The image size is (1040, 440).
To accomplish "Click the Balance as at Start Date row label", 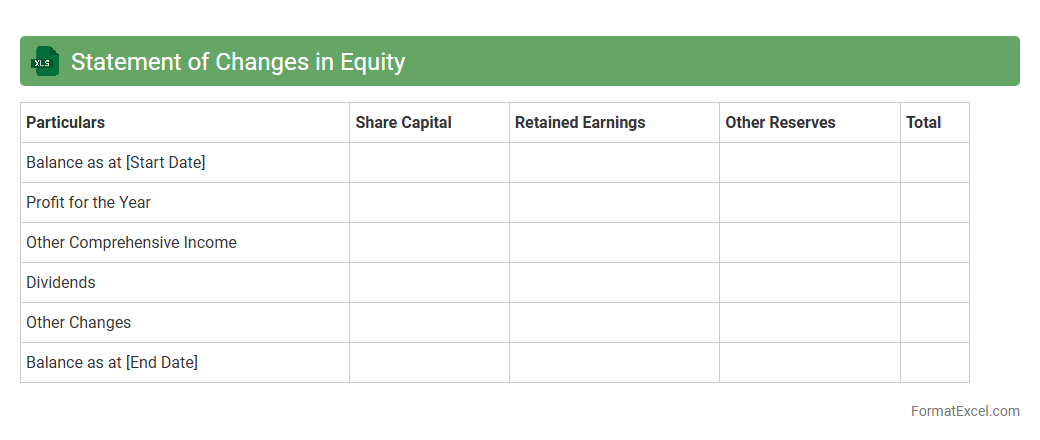I will click(x=115, y=163).
